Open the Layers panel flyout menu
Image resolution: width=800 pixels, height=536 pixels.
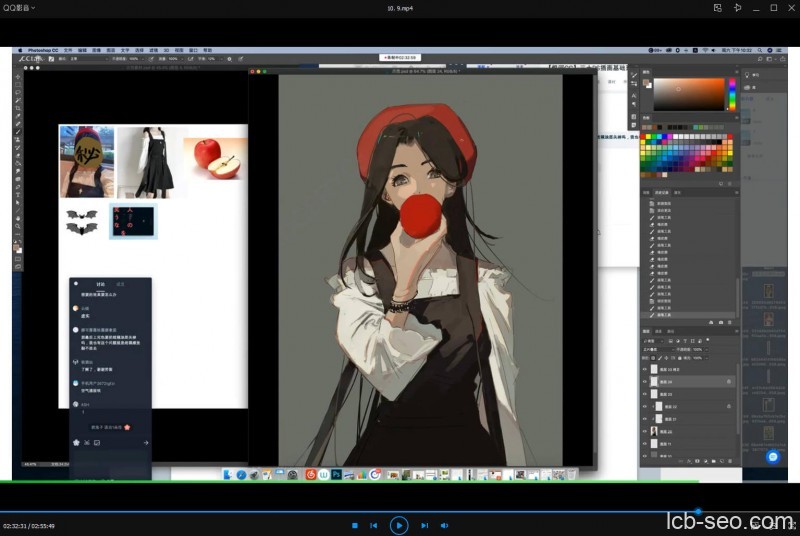coord(737,331)
